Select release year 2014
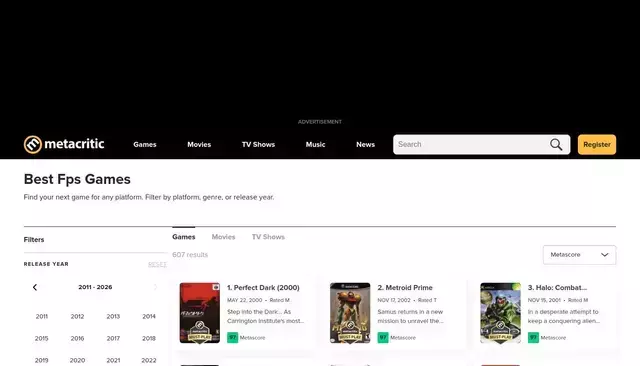The width and height of the screenshot is (640, 366). point(149,316)
